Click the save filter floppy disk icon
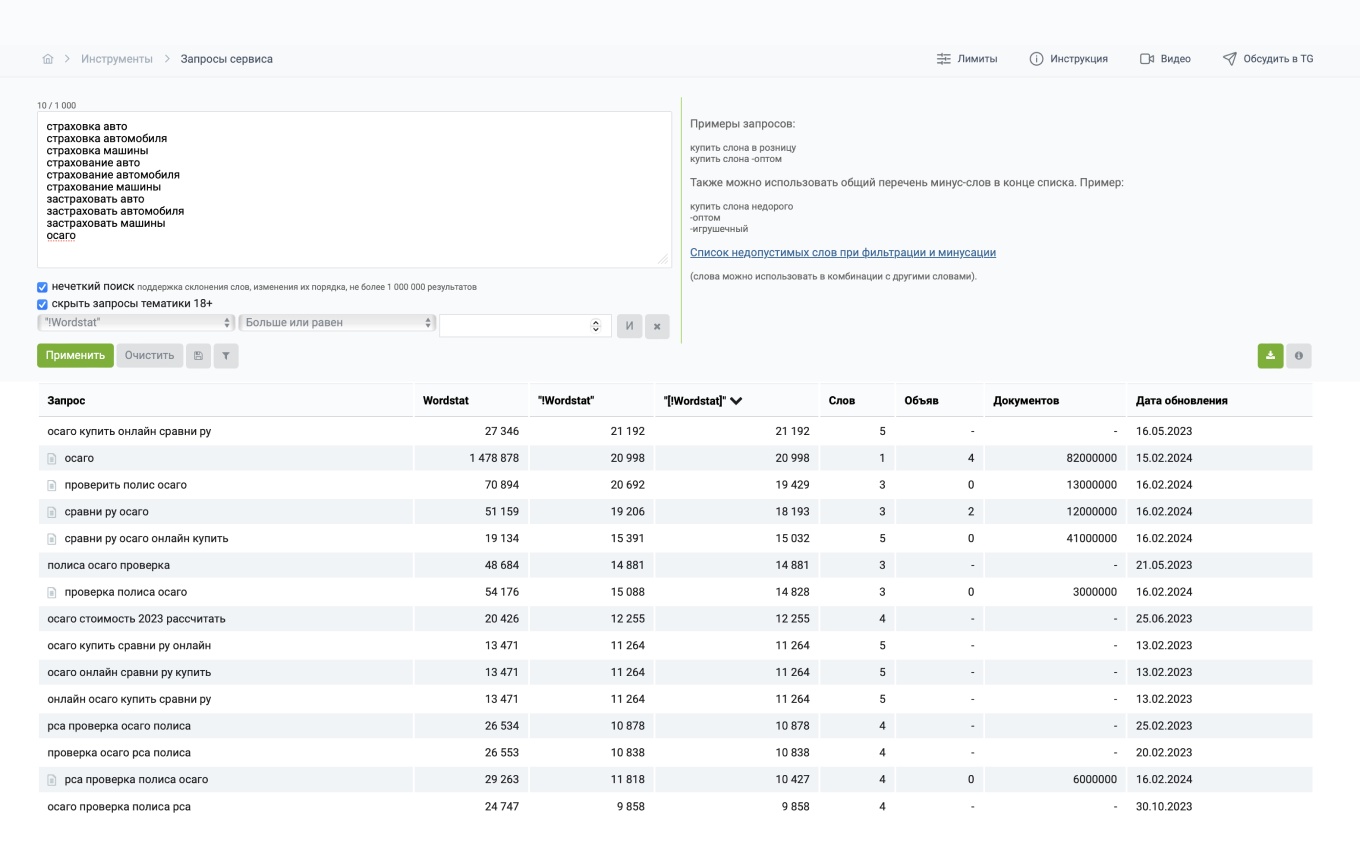 point(198,356)
